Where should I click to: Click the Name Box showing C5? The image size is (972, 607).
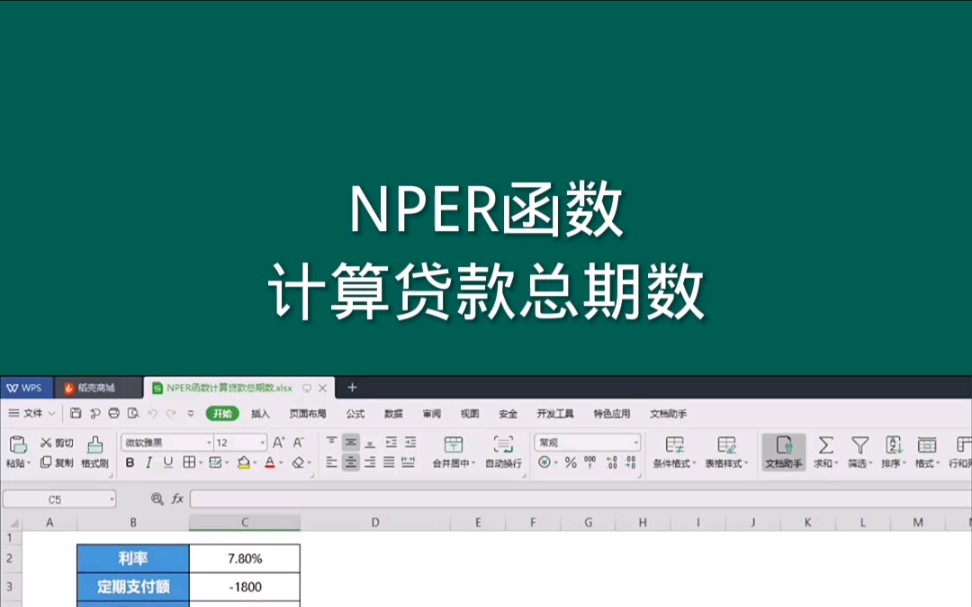55,499
